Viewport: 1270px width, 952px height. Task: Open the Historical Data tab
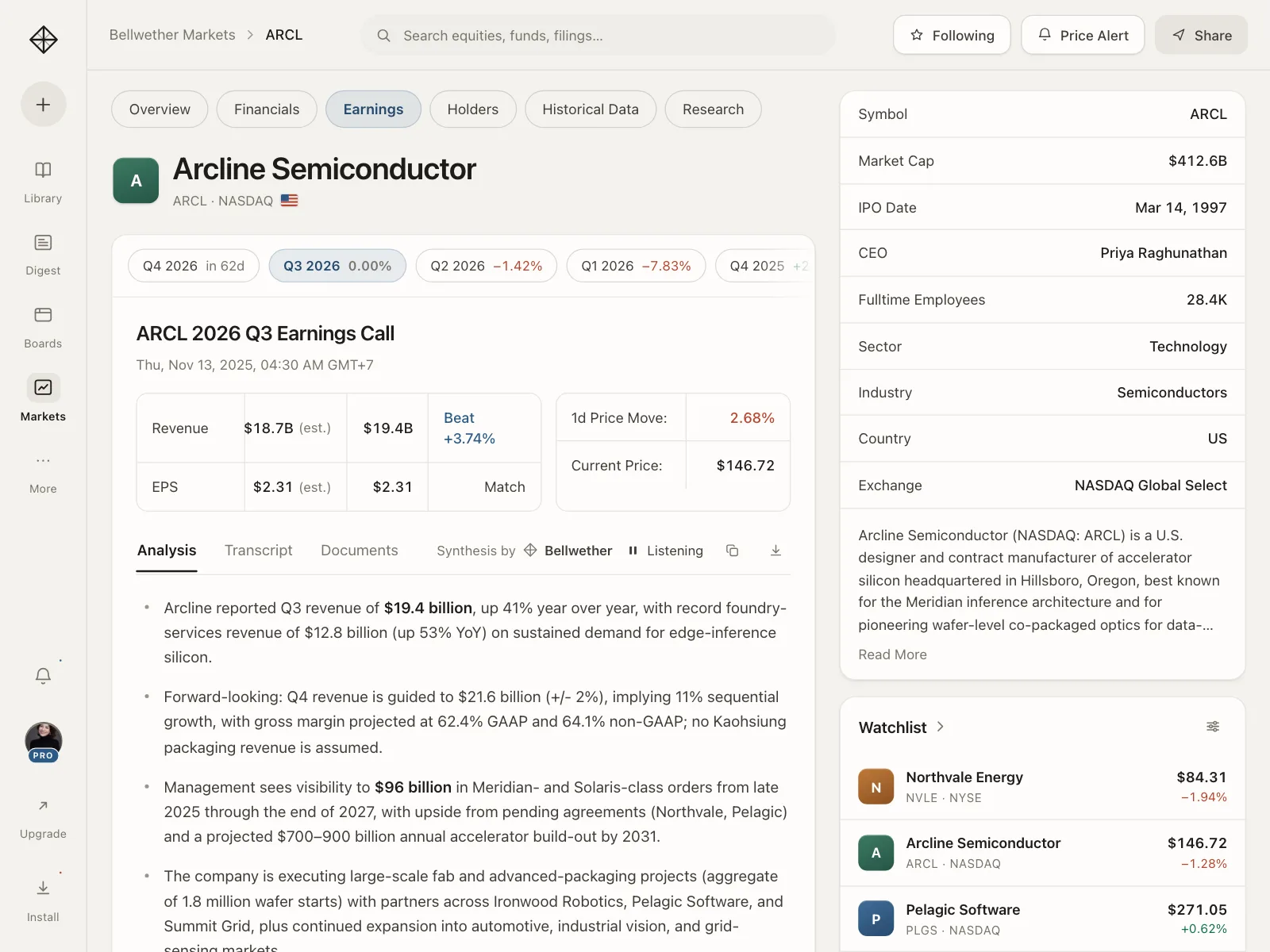591,109
